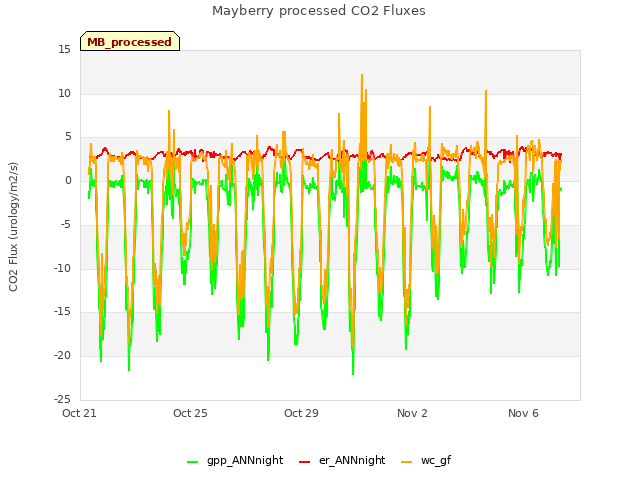Click the green gpp_ANNnight legend color marker

192,462
